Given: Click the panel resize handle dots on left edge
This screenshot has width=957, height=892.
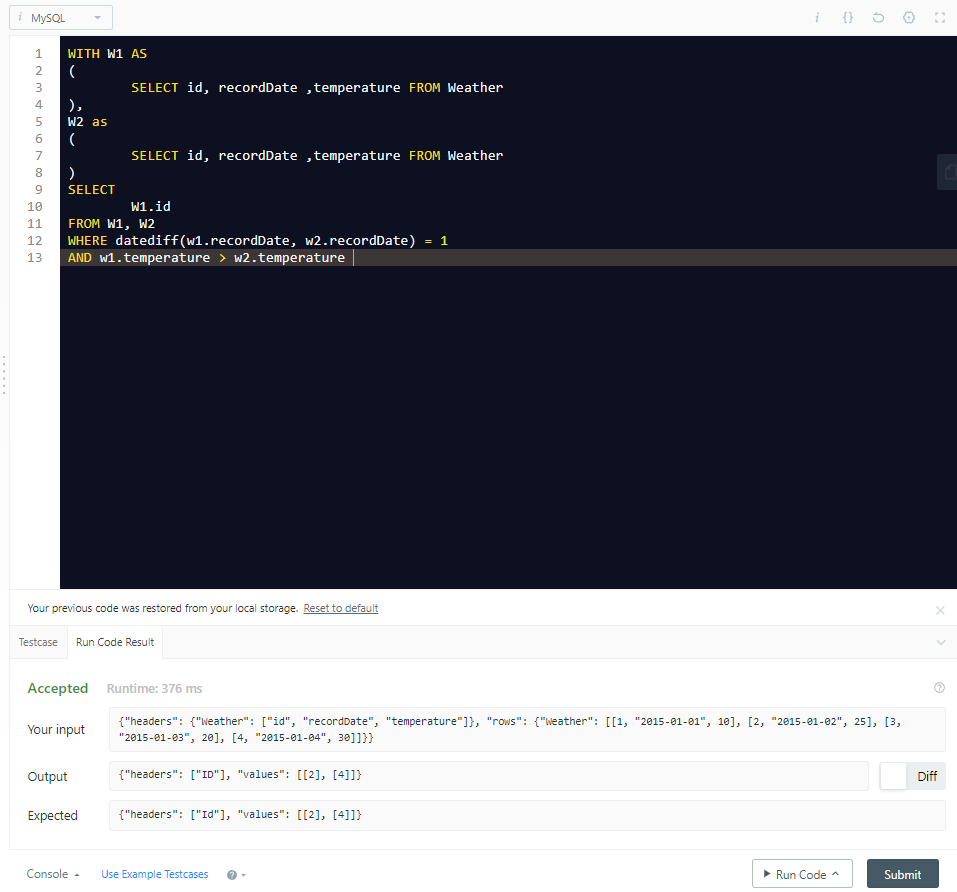Looking at the screenshot, I should 4,375.
